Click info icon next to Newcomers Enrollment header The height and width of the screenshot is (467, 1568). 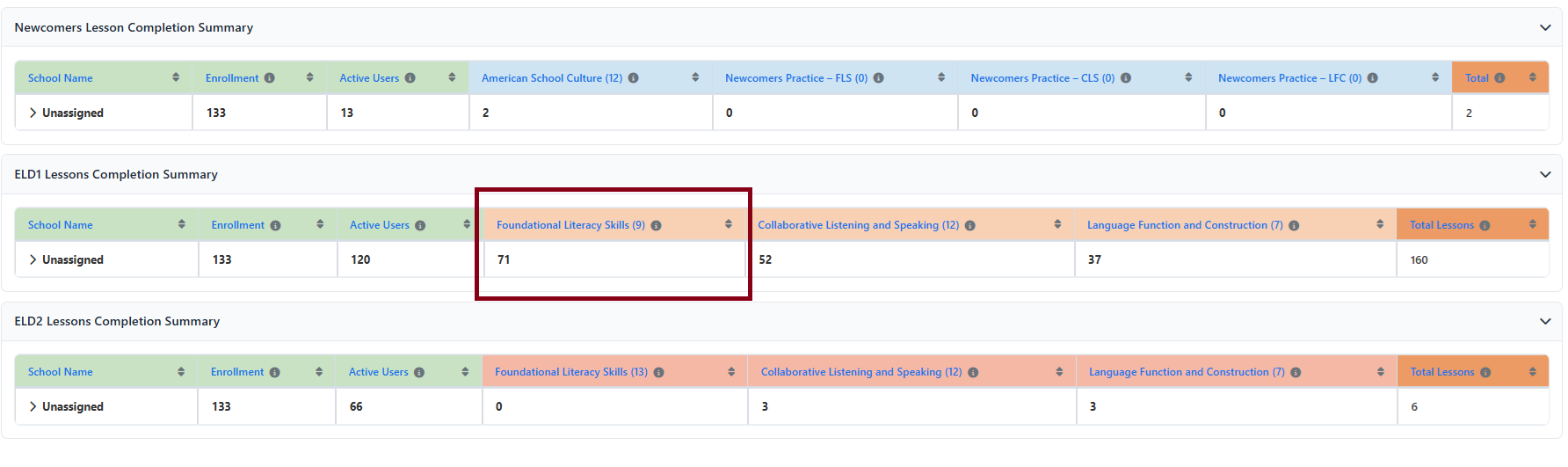(x=270, y=78)
